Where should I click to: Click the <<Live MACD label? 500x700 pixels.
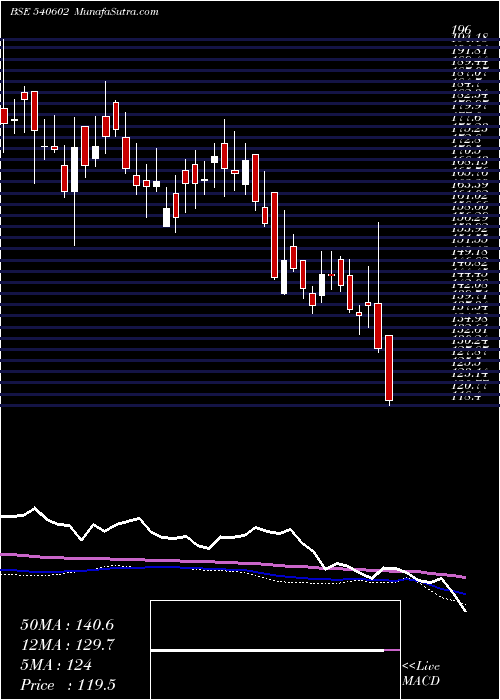point(421,674)
